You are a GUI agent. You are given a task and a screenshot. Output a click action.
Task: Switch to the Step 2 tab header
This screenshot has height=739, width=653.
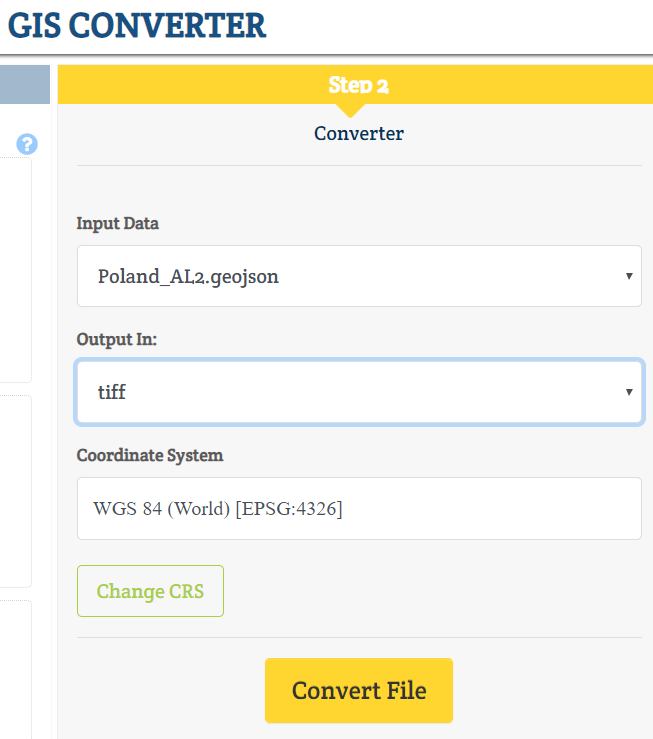(355, 84)
